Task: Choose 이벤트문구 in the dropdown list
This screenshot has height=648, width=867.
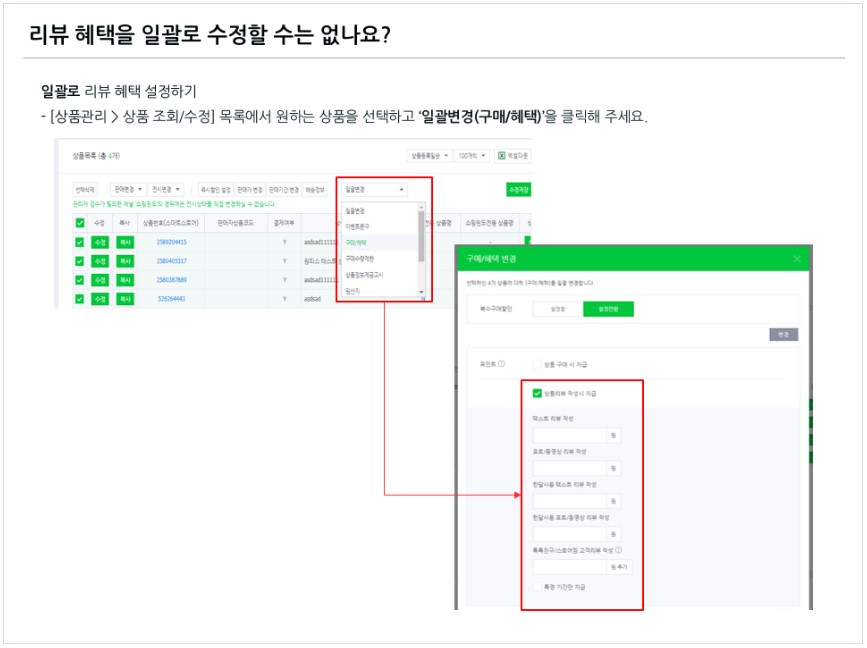Action: tap(357, 226)
